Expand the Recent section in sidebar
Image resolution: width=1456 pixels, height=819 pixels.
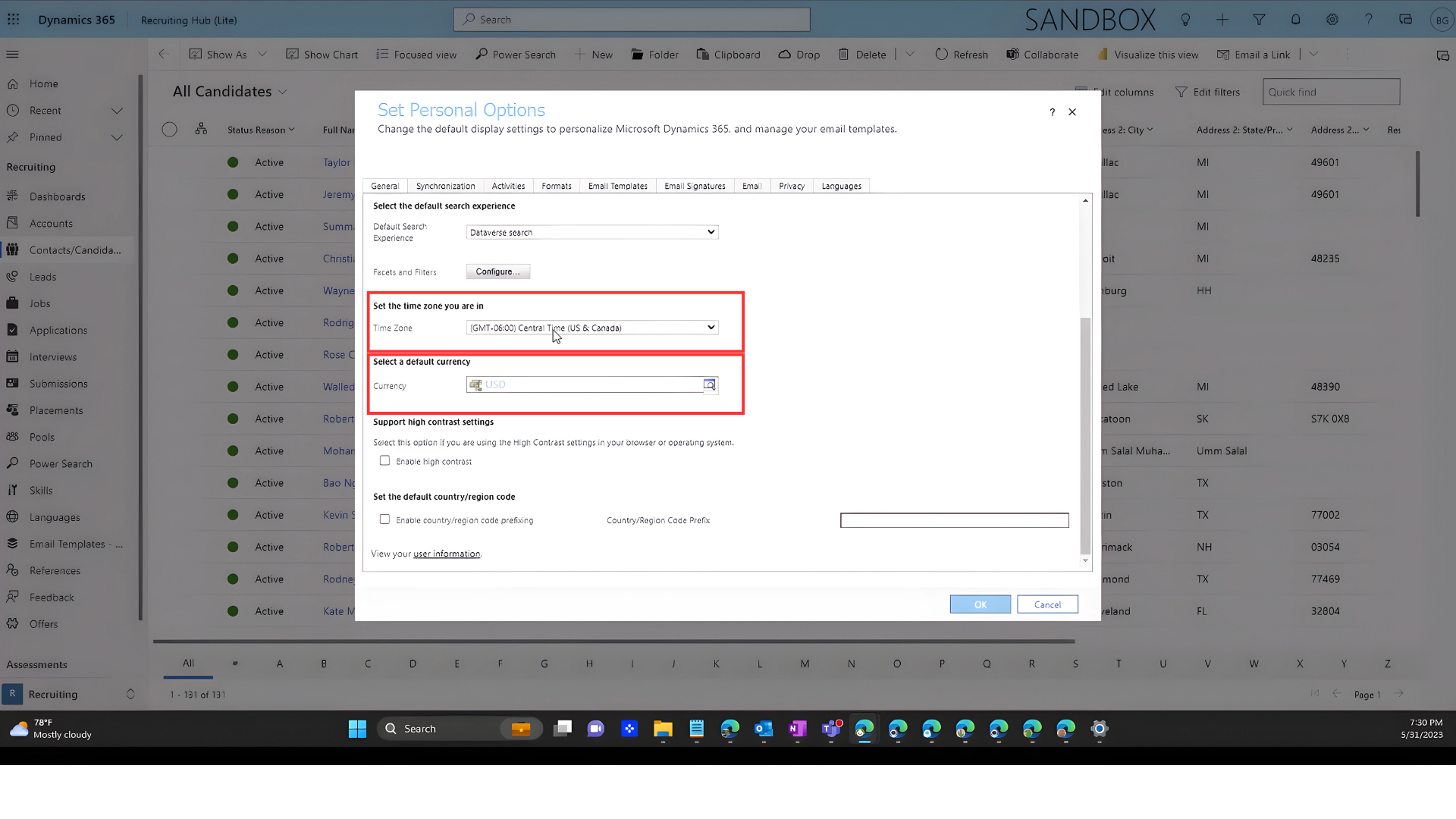click(x=117, y=111)
